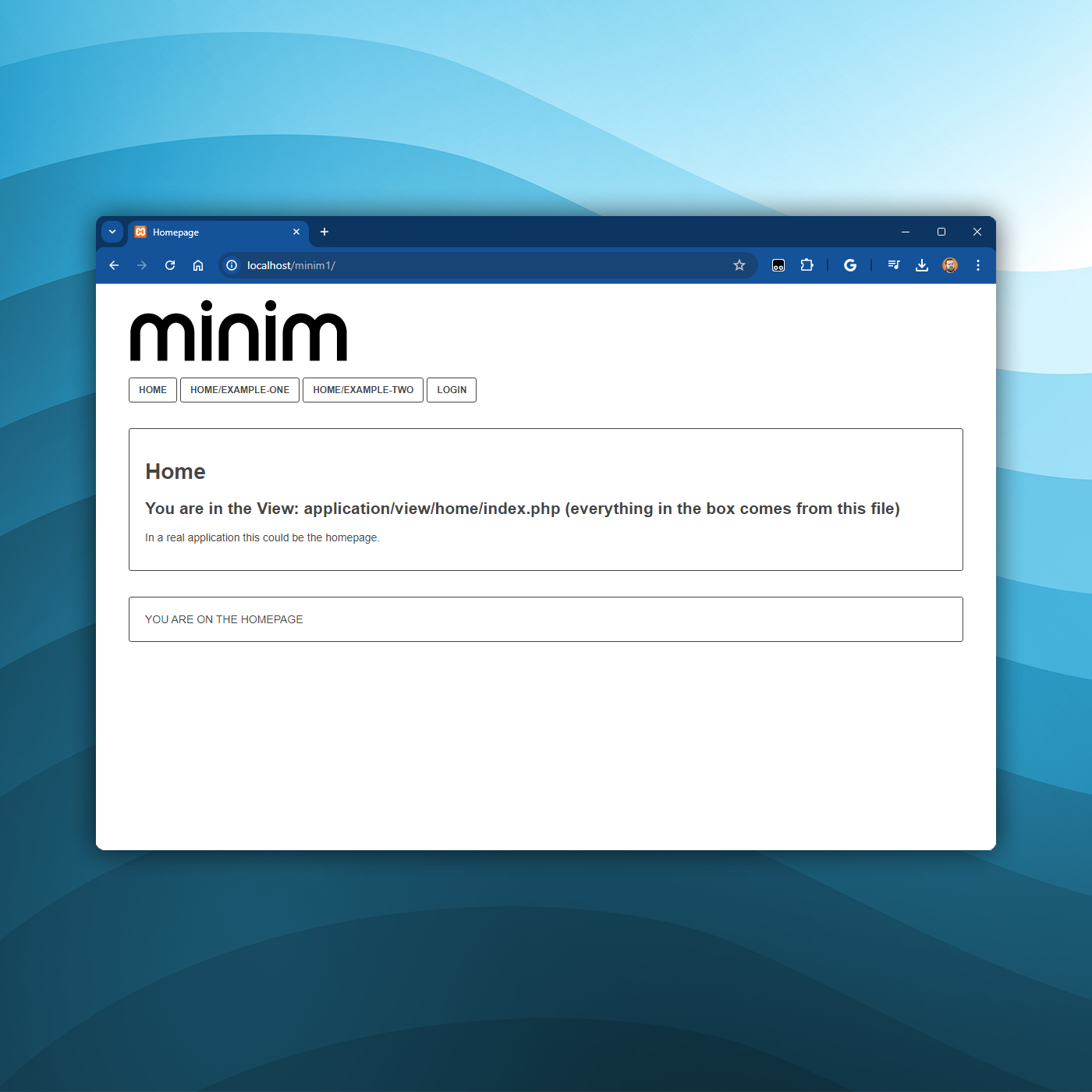1092x1092 pixels.
Task: Click the Google G toolbar icon
Action: tap(850, 265)
